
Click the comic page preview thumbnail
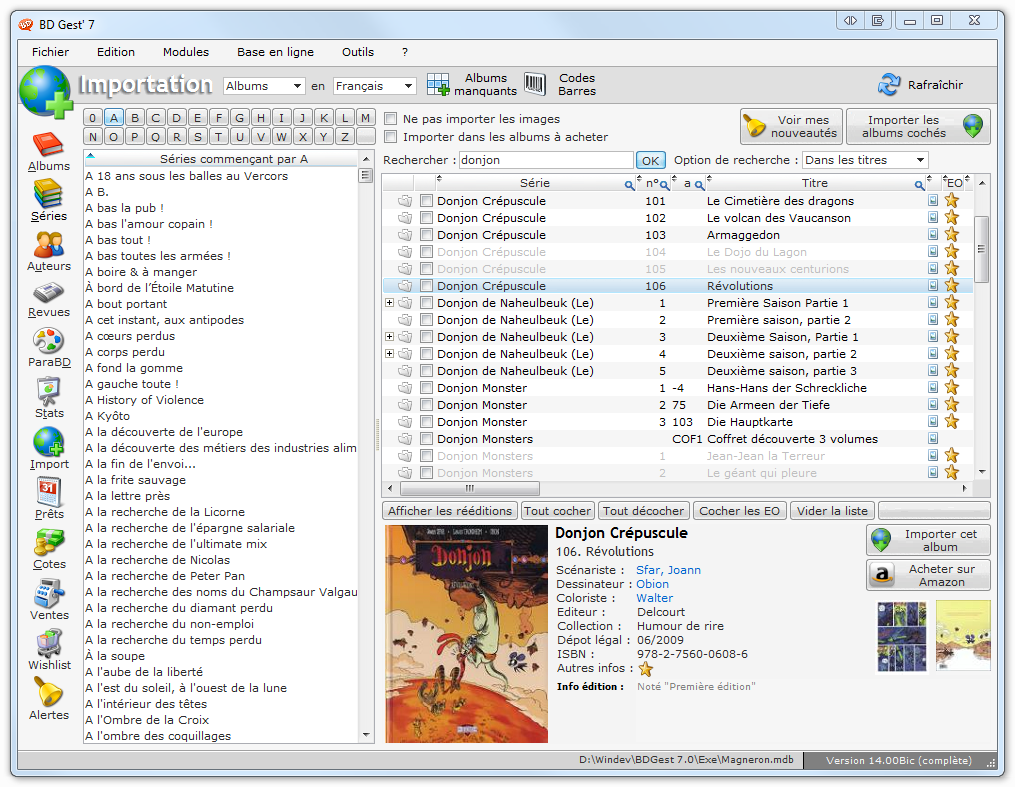pos(901,637)
